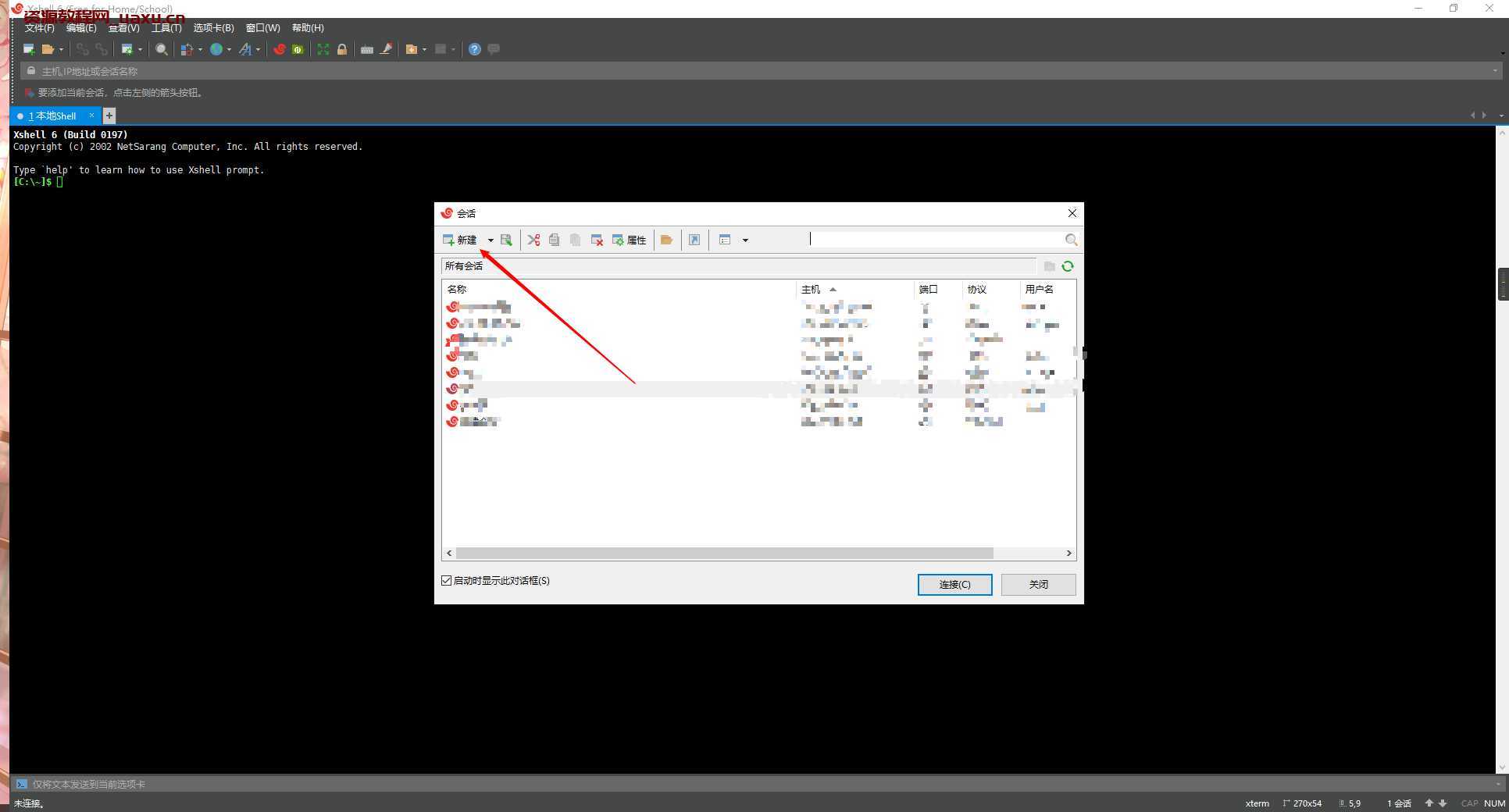Expand the view mode dropdown in dialog

745,240
